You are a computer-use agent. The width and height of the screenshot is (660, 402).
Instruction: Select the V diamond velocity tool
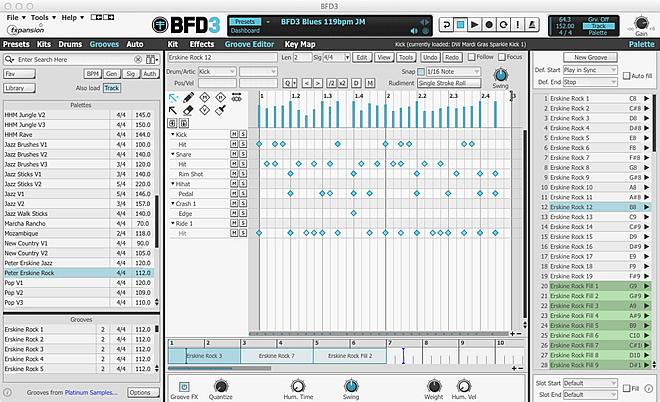point(205,110)
